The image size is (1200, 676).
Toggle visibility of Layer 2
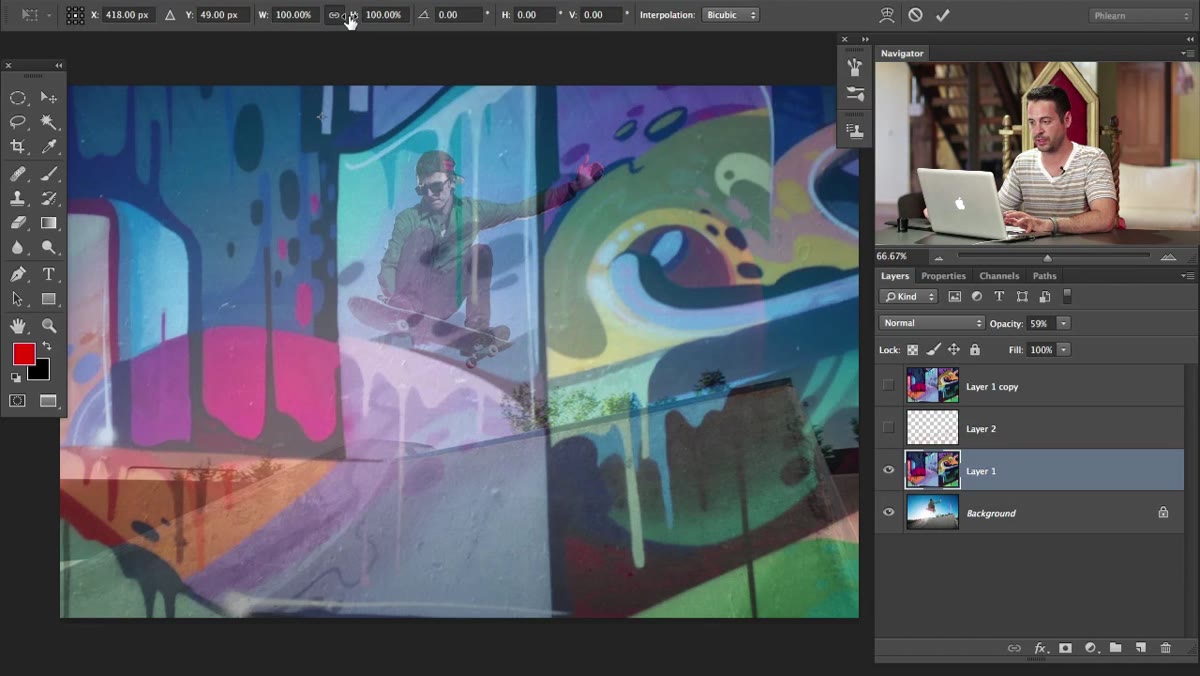(888, 428)
